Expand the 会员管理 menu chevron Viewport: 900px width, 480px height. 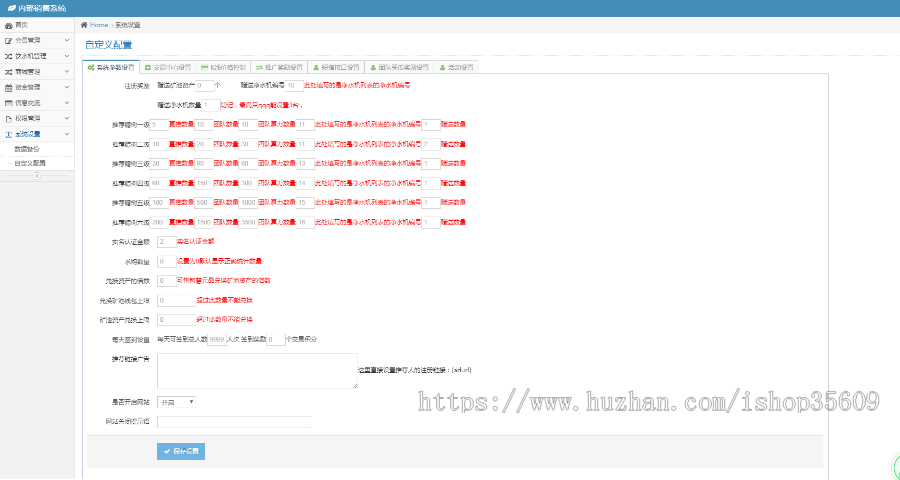pyautogui.click(x=67, y=40)
